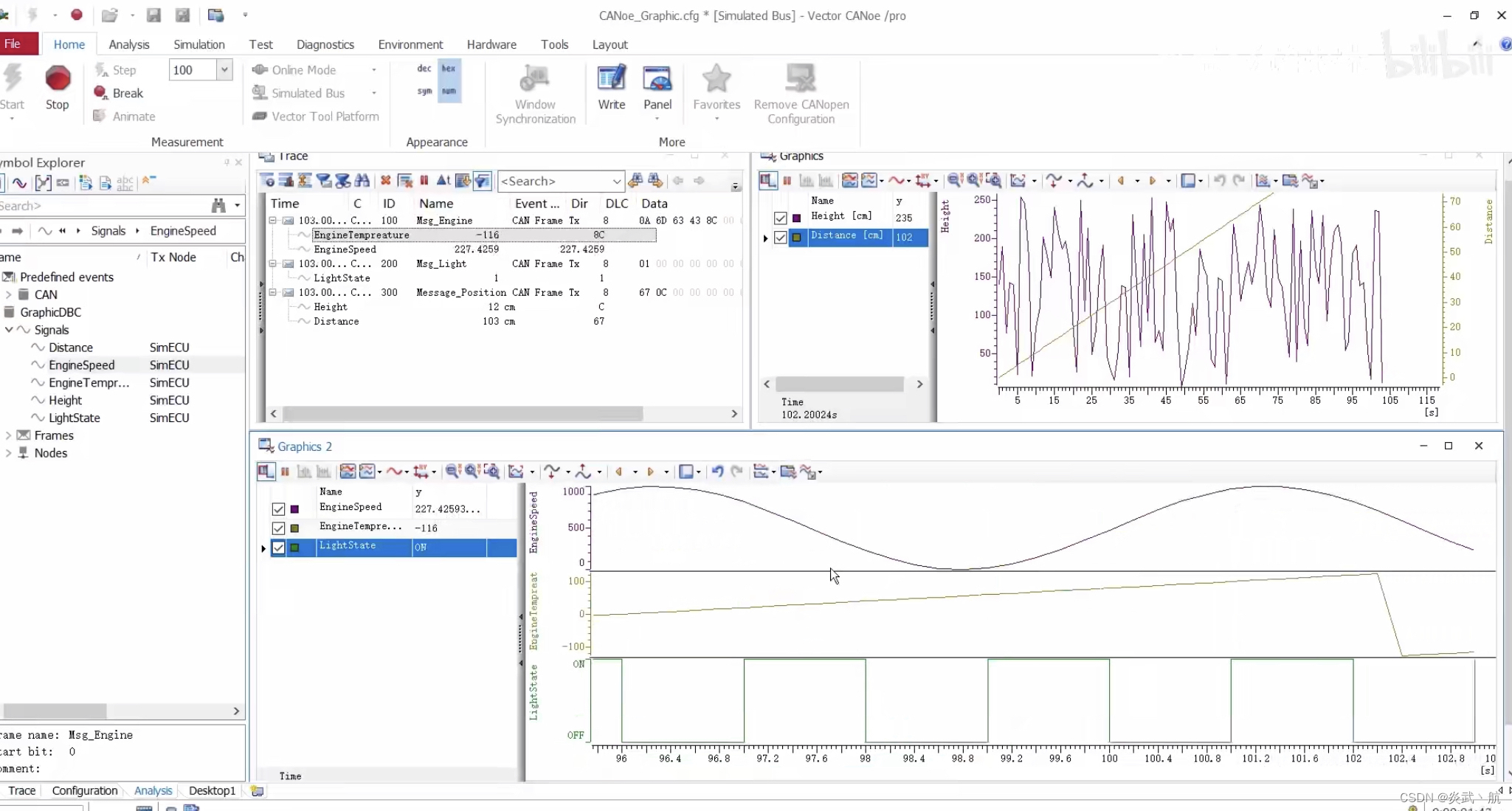This screenshot has width=1512, height=811.
Task: Click the EngineTempre color swatch
Action: (x=294, y=528)
